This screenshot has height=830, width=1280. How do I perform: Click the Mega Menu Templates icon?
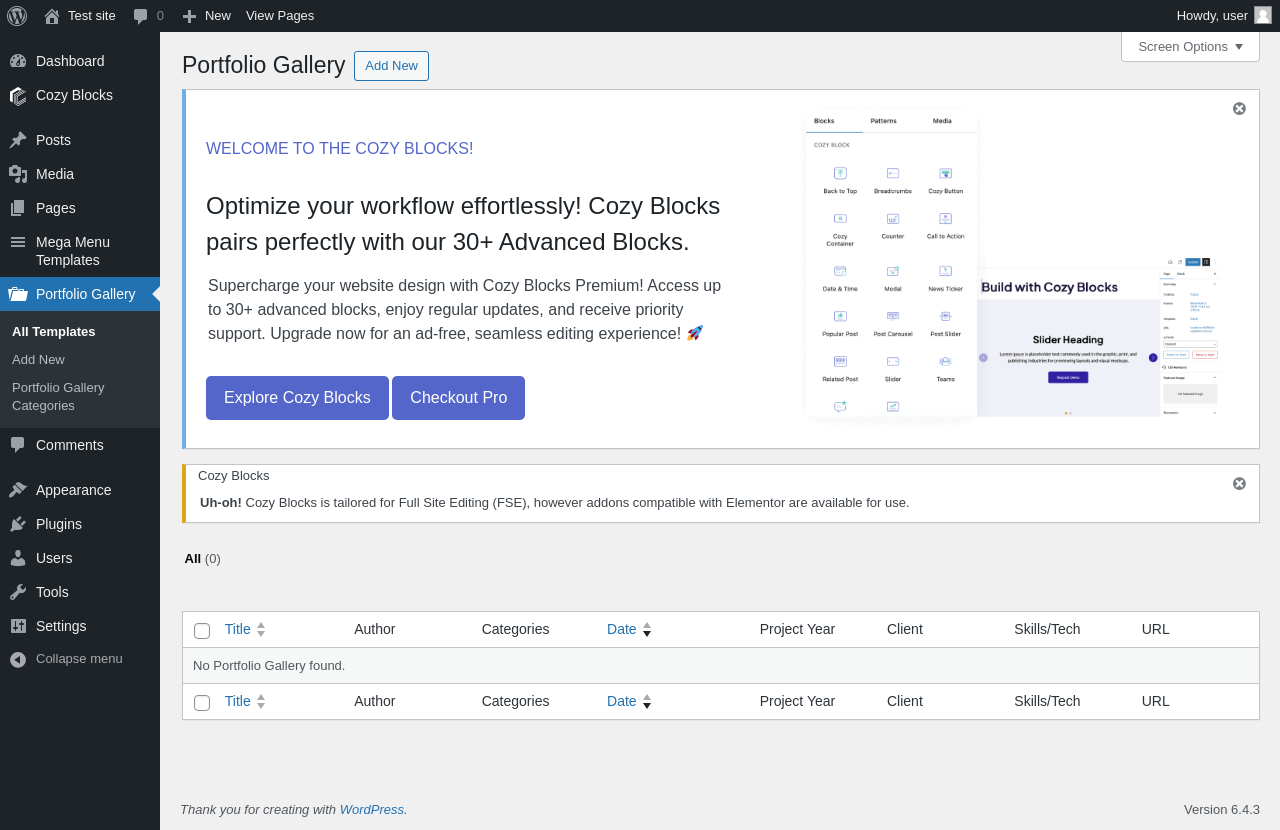click(18, 242)
